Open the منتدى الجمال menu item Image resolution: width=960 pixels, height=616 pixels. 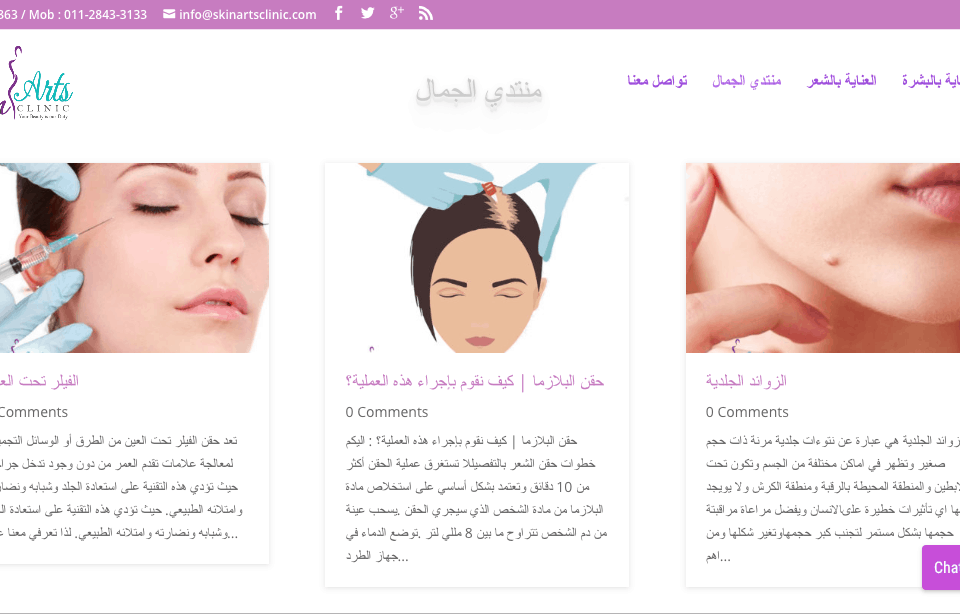(x=747, y=80)
